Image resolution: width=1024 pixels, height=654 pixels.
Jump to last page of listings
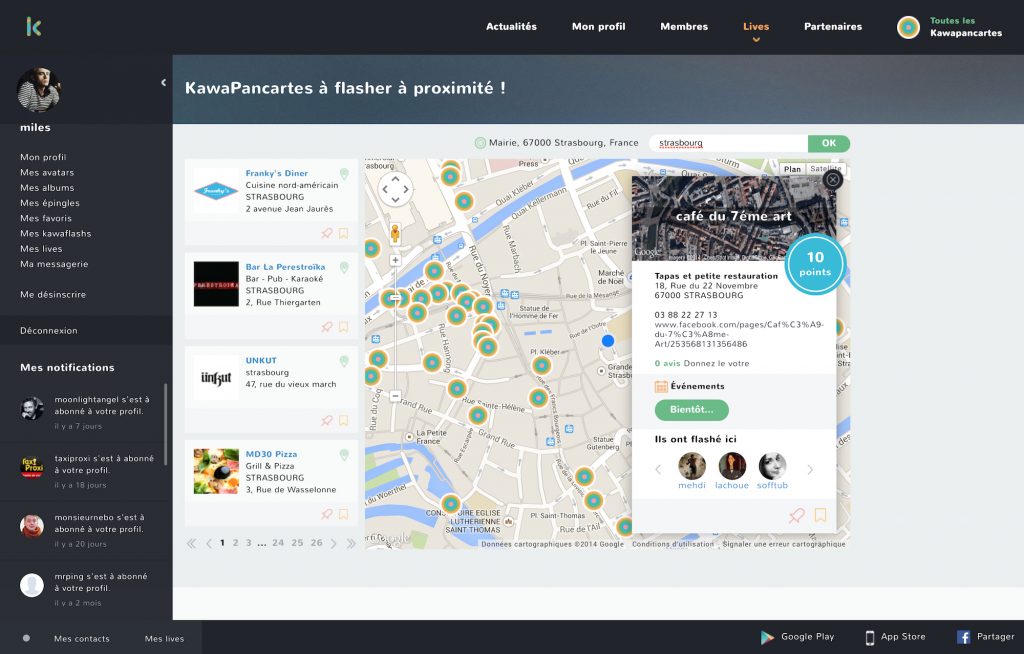[351, 543]
